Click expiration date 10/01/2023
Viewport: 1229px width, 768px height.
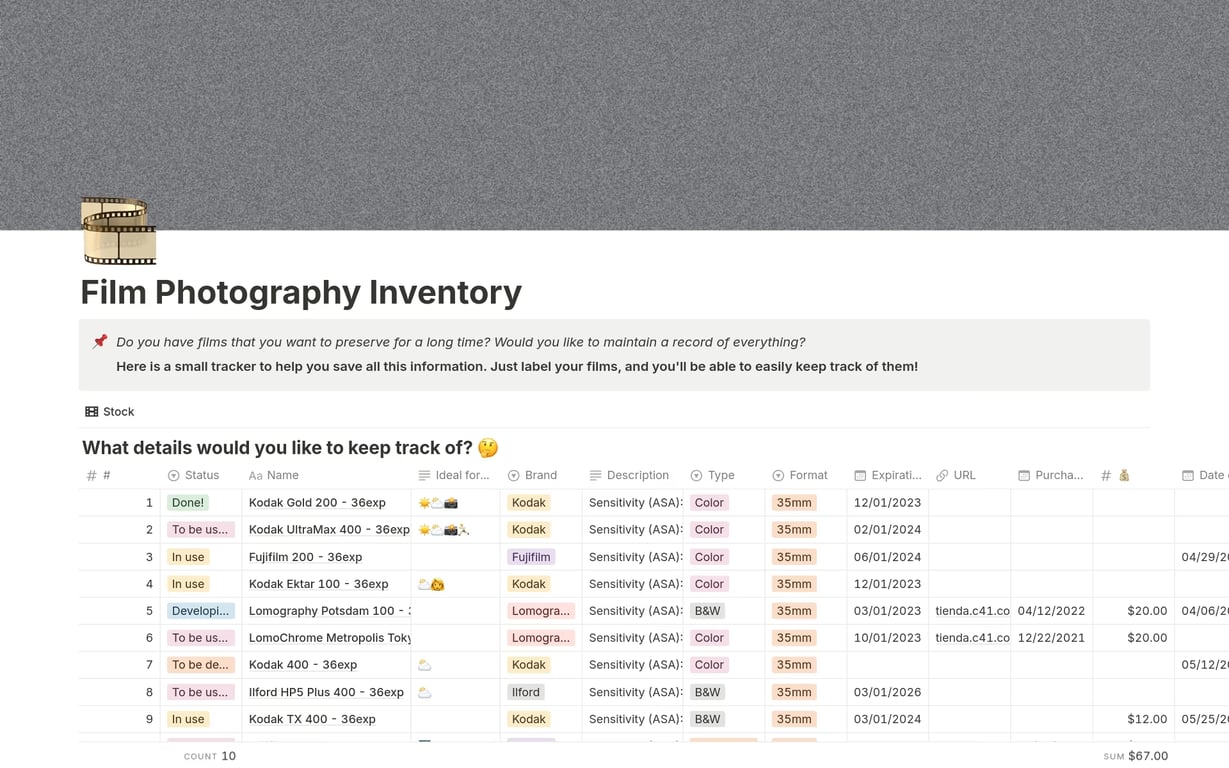pyautogui.click(x=887, y=638)
